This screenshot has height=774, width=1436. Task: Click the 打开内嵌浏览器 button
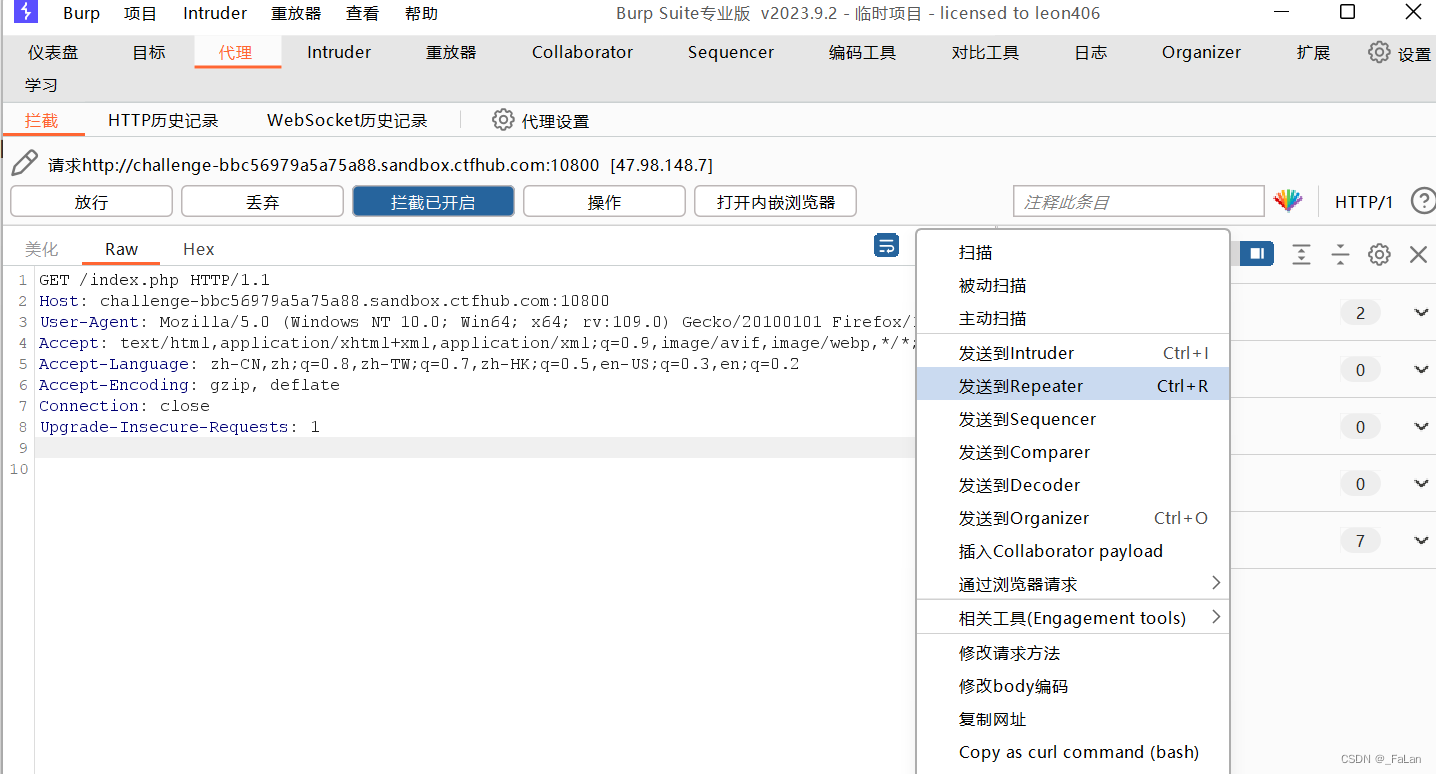pyautogui.click(x=775, y=200)
